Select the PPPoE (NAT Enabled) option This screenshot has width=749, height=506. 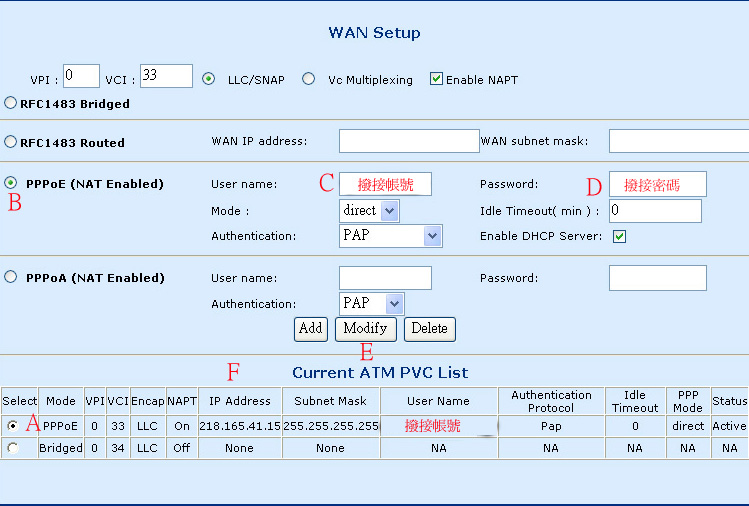[x=11, y=183]
